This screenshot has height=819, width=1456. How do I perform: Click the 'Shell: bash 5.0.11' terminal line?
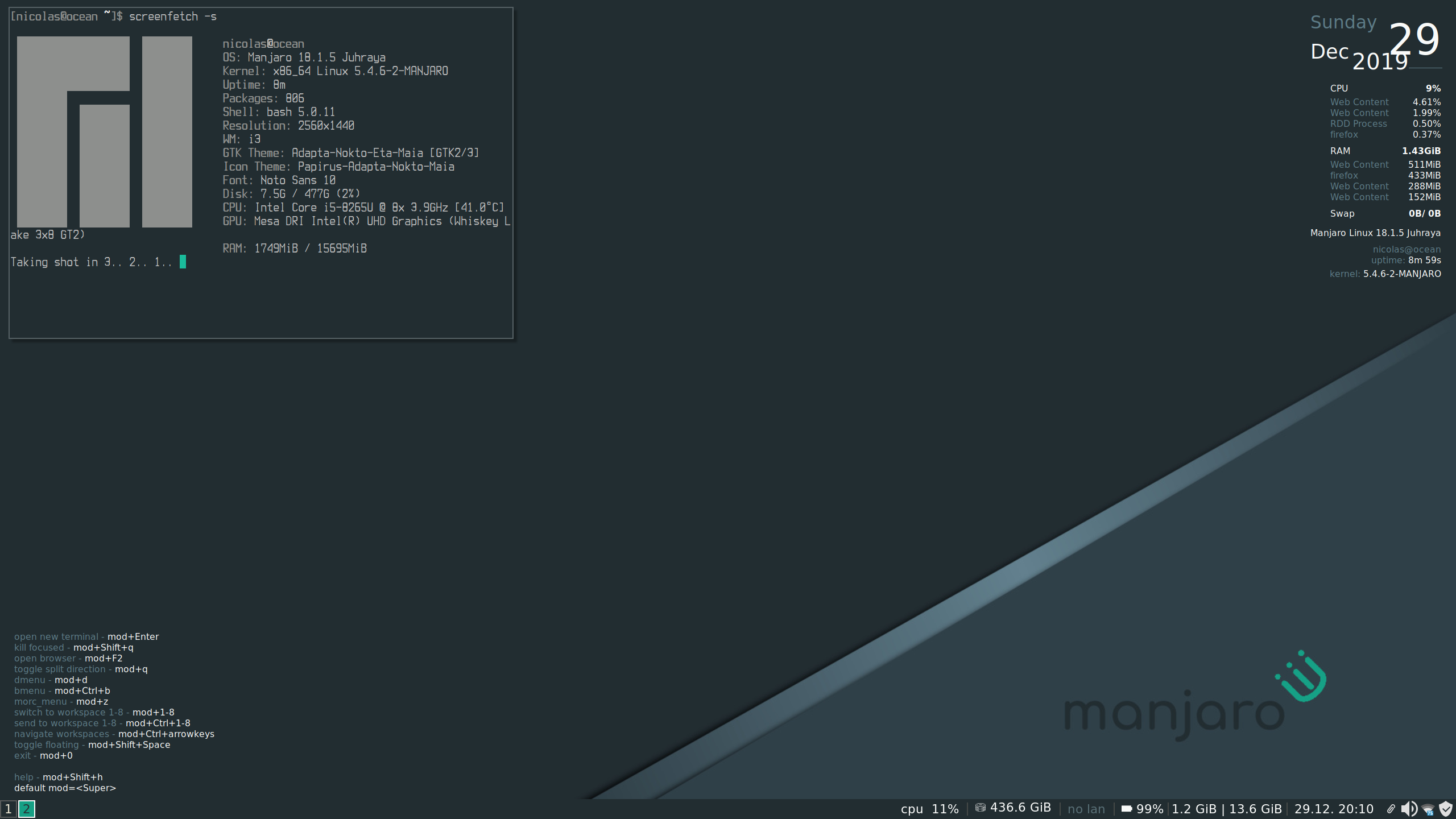279,112
